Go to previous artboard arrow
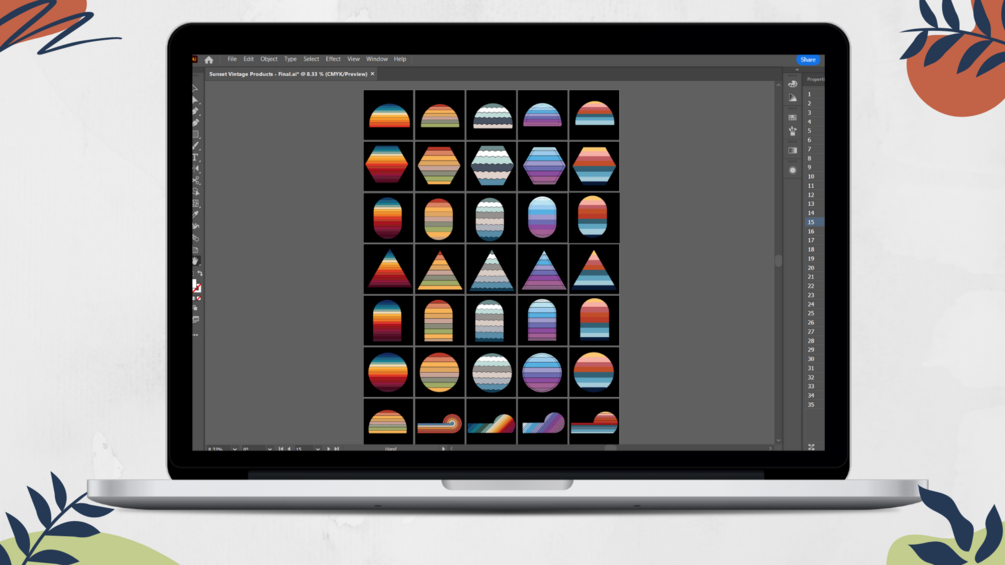1005x565 pixels. click(289, 448)
